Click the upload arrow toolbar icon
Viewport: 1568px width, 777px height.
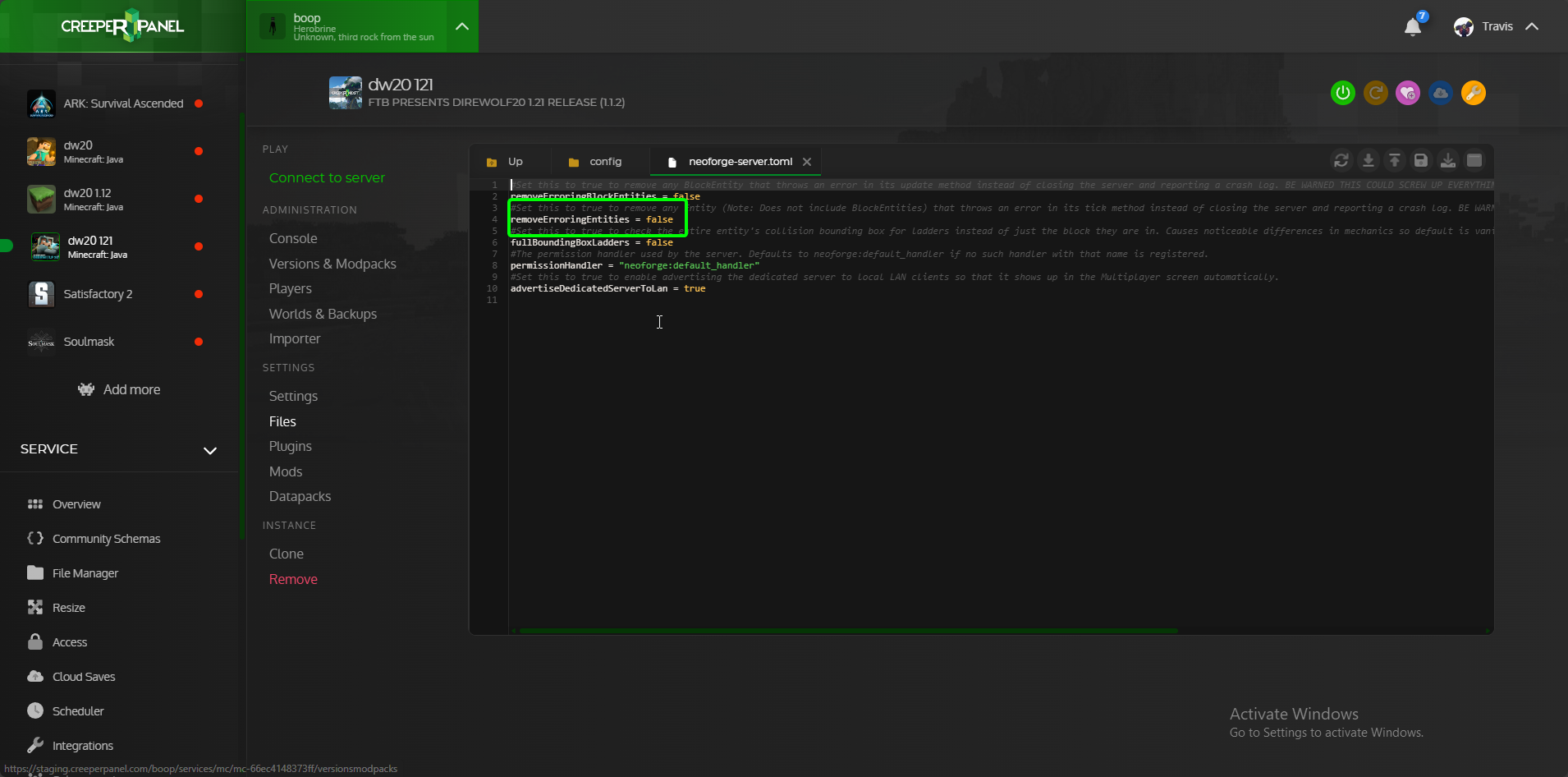[1395, 160]
